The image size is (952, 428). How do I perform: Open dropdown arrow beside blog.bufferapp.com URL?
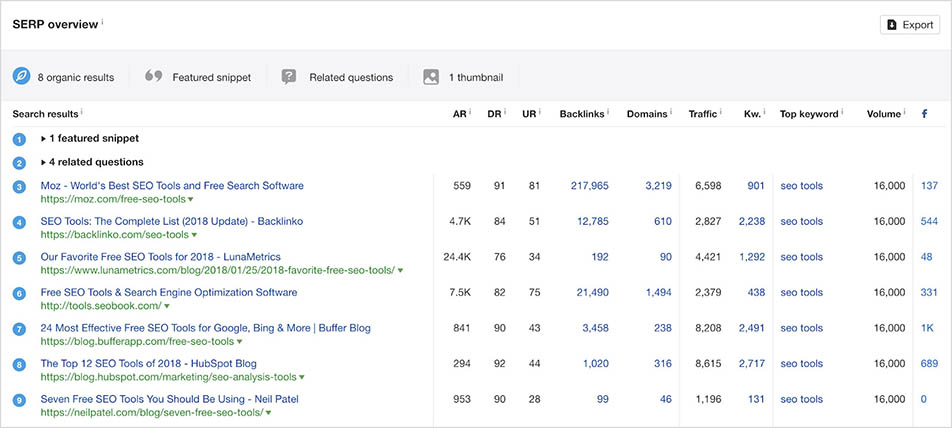tap(239, 342)
